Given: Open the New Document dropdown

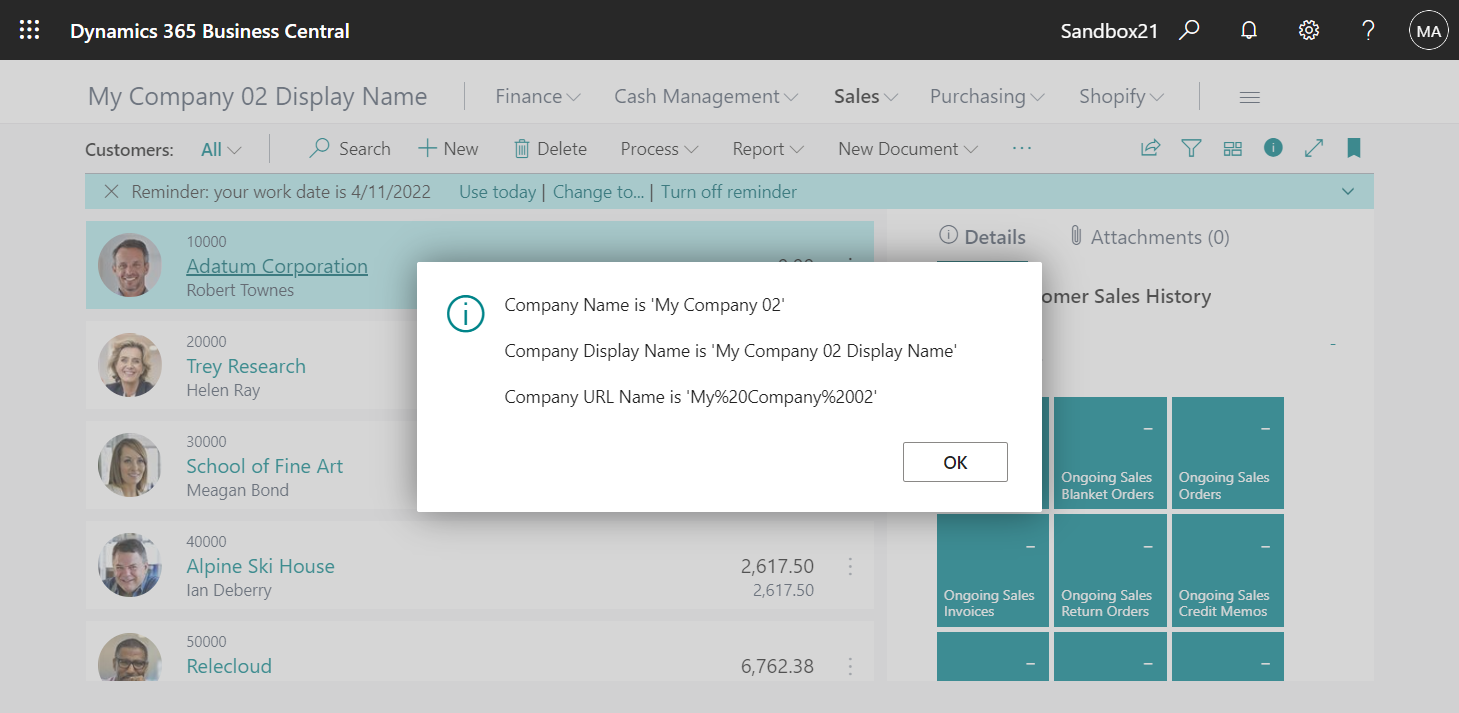Looking at the screenshot, I should [906, 148].
